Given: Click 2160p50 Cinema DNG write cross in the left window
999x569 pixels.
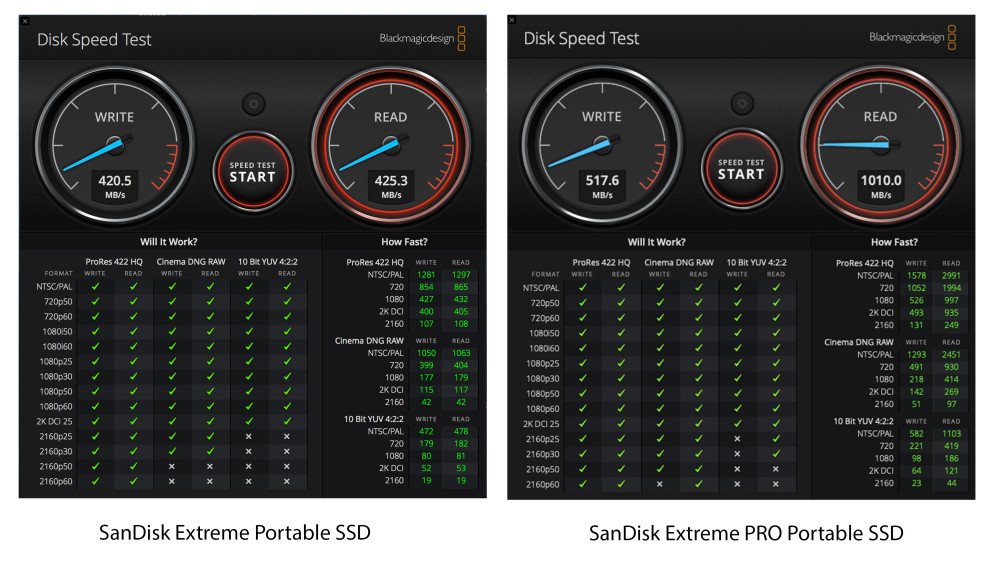Looking at the screenshot, I should click(x=171, y=466).
